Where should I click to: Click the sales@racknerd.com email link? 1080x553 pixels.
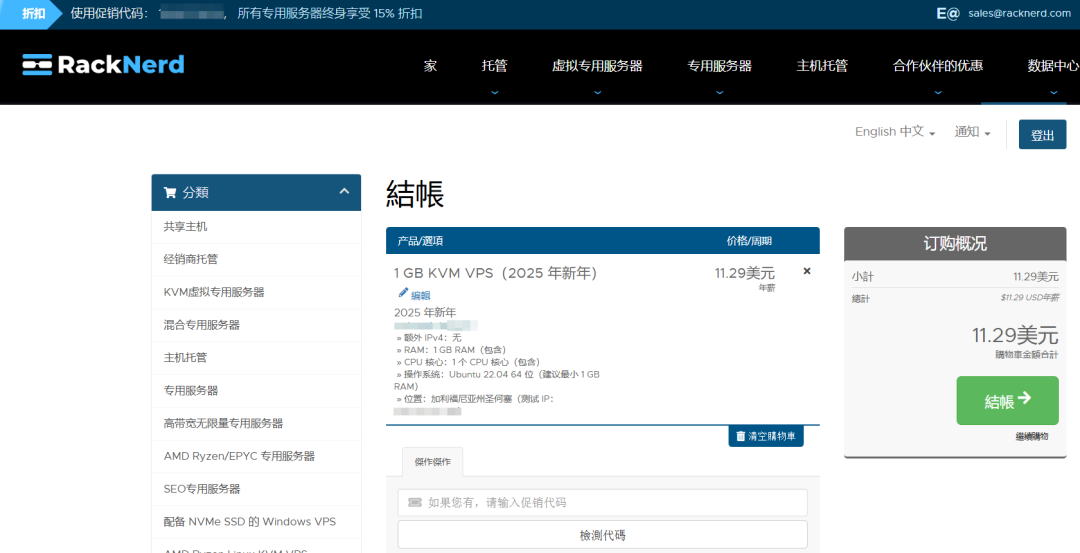pyautogui.click(x=1019, y=13)
